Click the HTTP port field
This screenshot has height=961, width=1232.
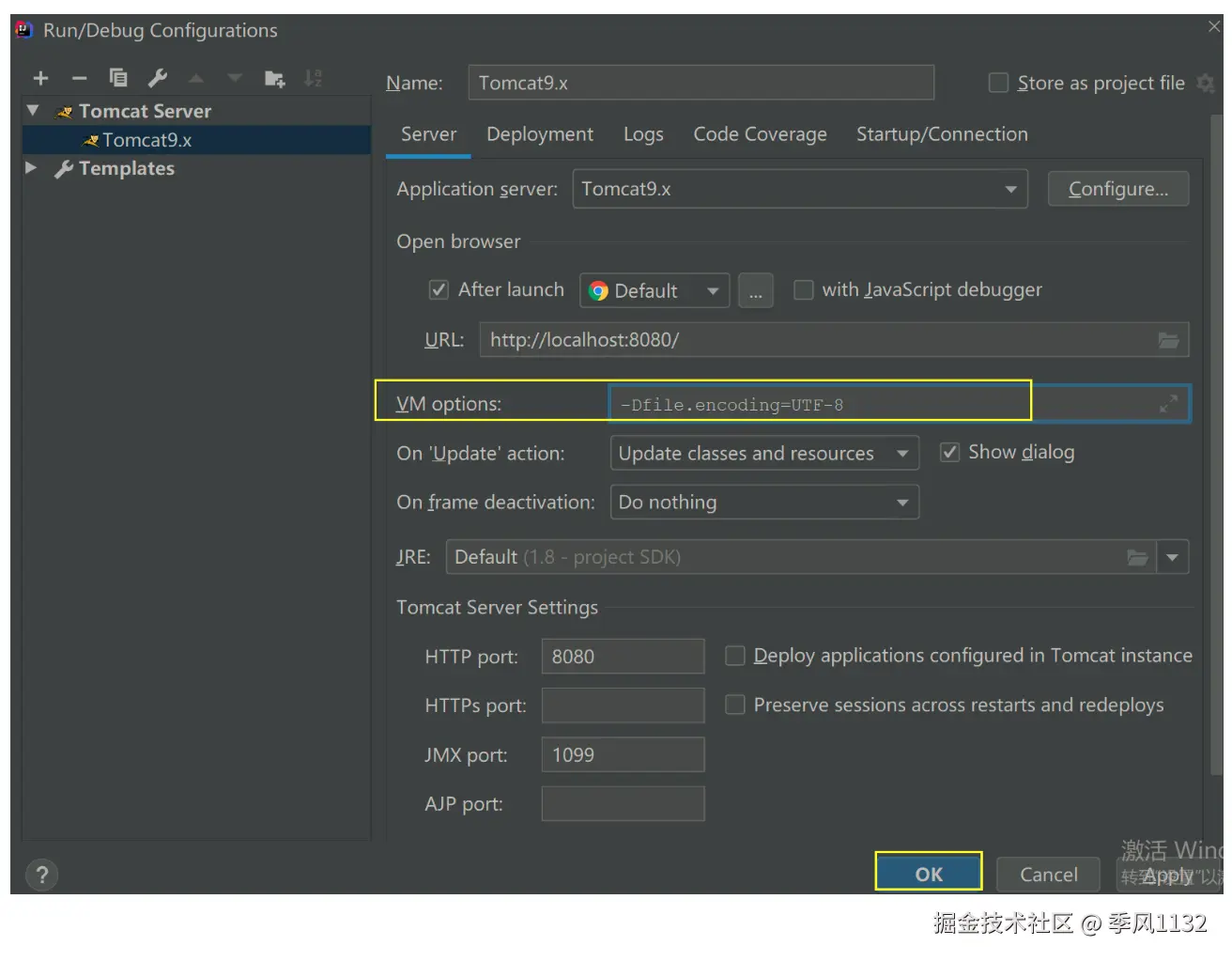point(623,657)
